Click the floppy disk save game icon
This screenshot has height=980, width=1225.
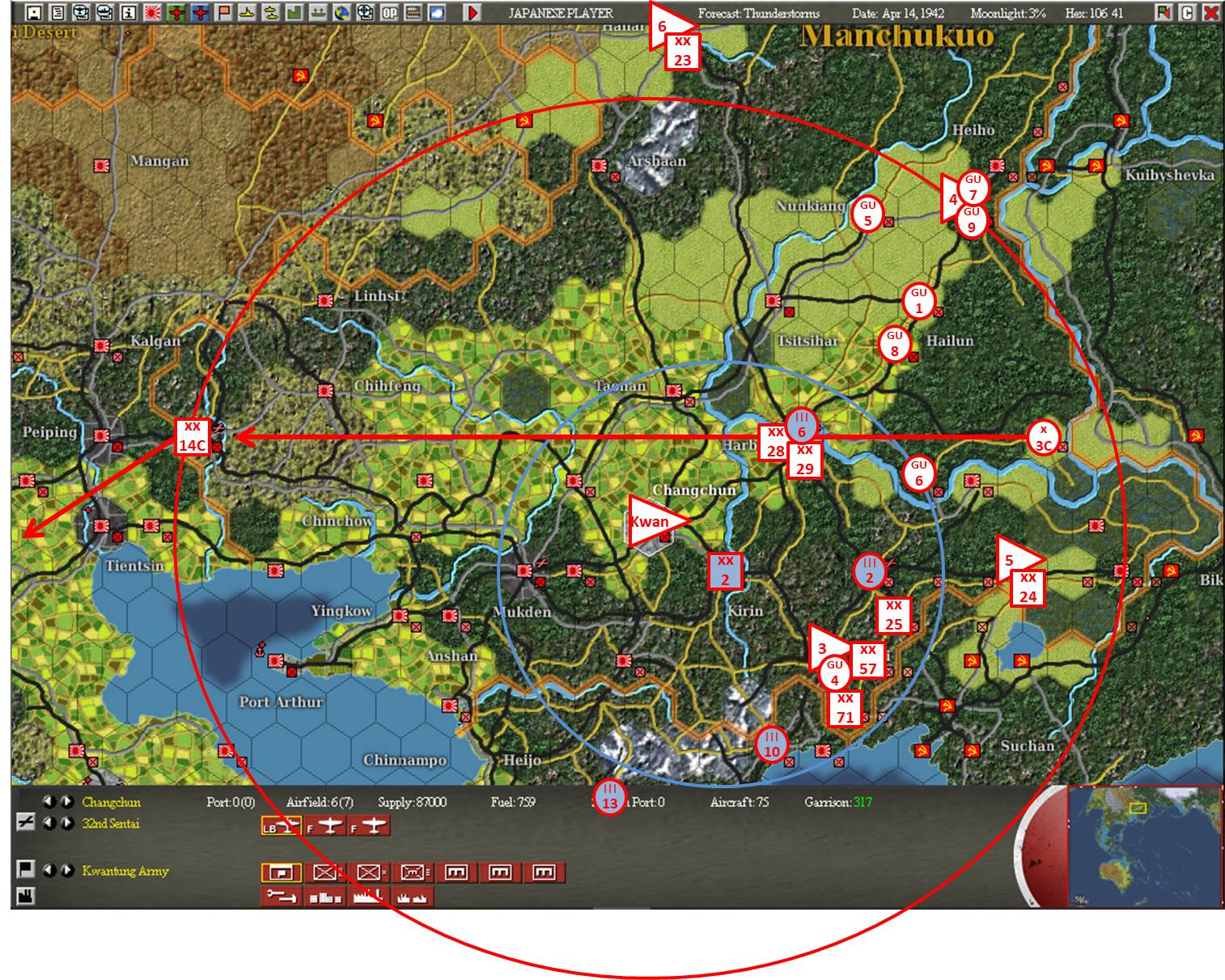35,12
